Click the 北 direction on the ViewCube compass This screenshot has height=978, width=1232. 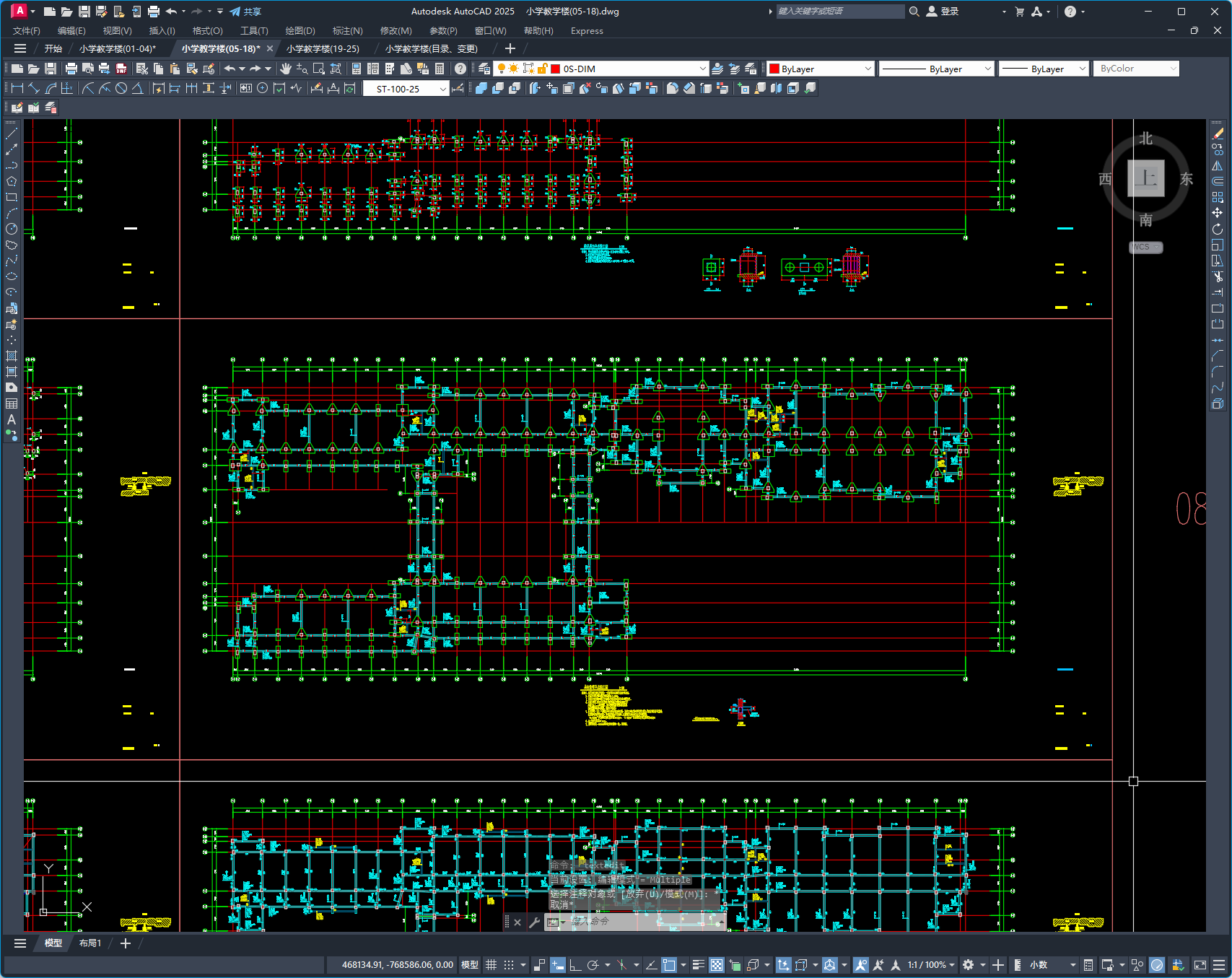(x=1146, y=138)
